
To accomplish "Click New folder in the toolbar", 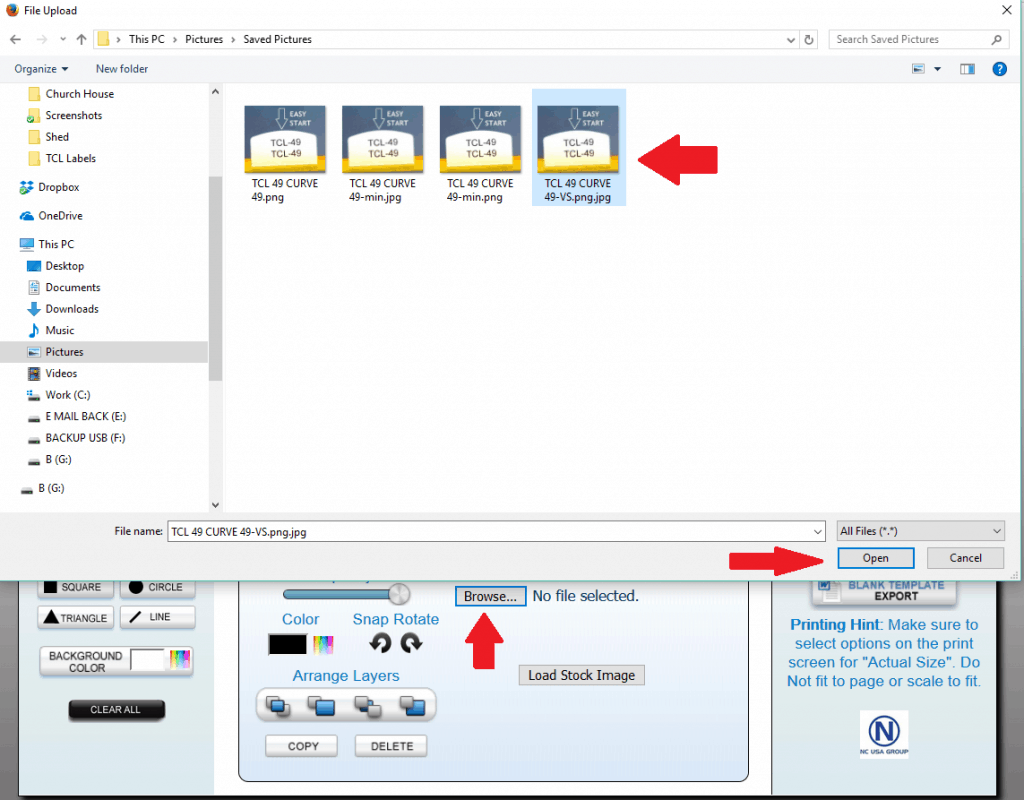I will (x=122, y=69).
